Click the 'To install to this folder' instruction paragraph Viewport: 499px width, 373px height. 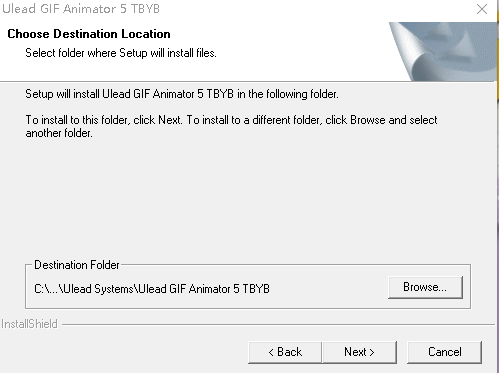pos(231,126)
